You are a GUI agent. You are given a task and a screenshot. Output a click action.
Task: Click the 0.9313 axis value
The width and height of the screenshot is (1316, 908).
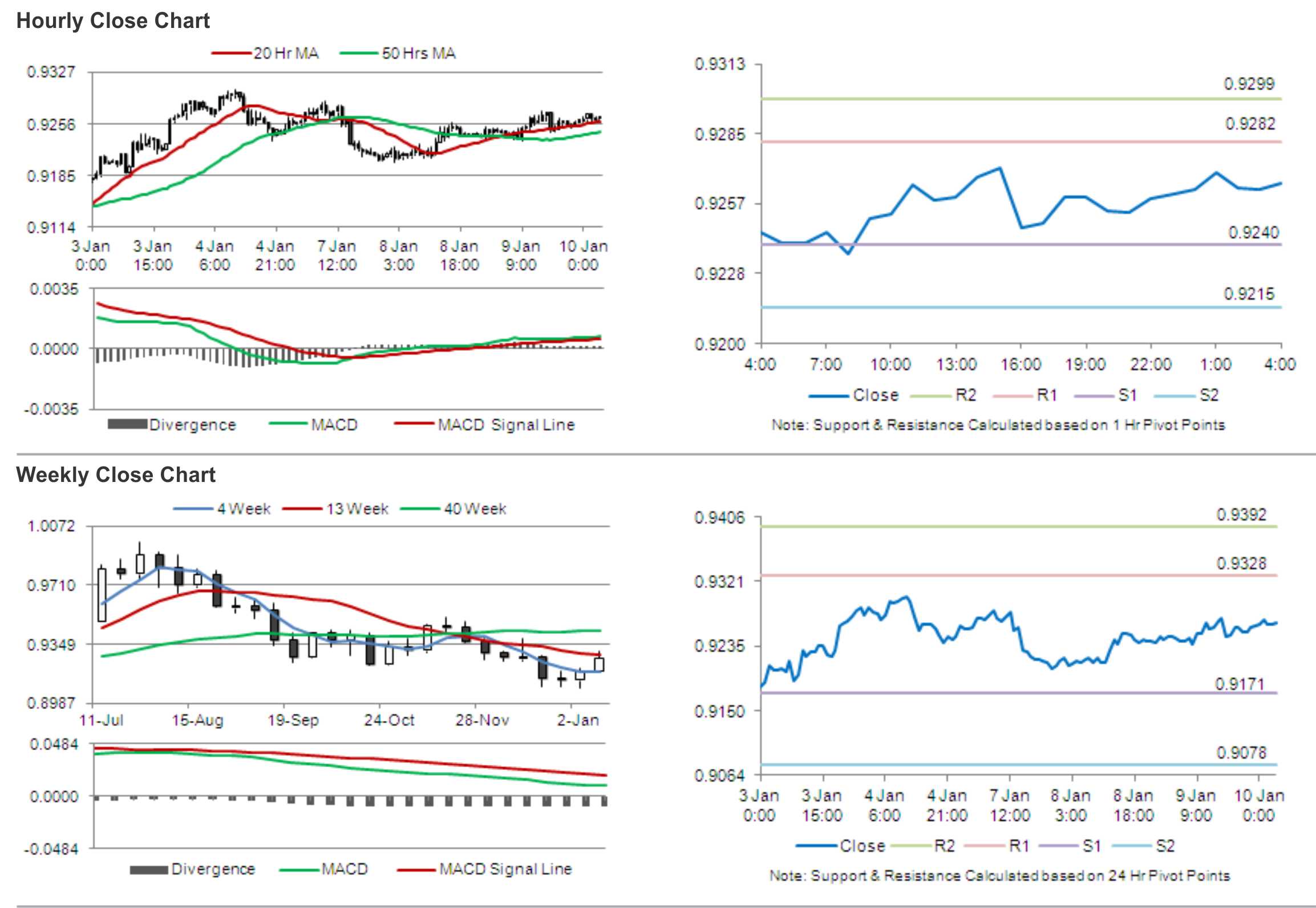(x=719, y=64)
